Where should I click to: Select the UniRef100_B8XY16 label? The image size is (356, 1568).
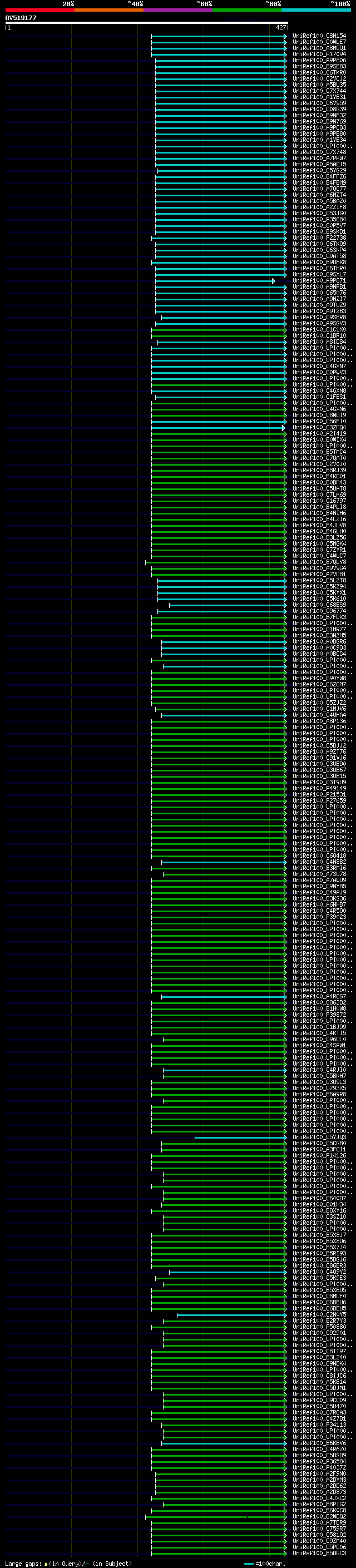click(x=319, y=1211)
